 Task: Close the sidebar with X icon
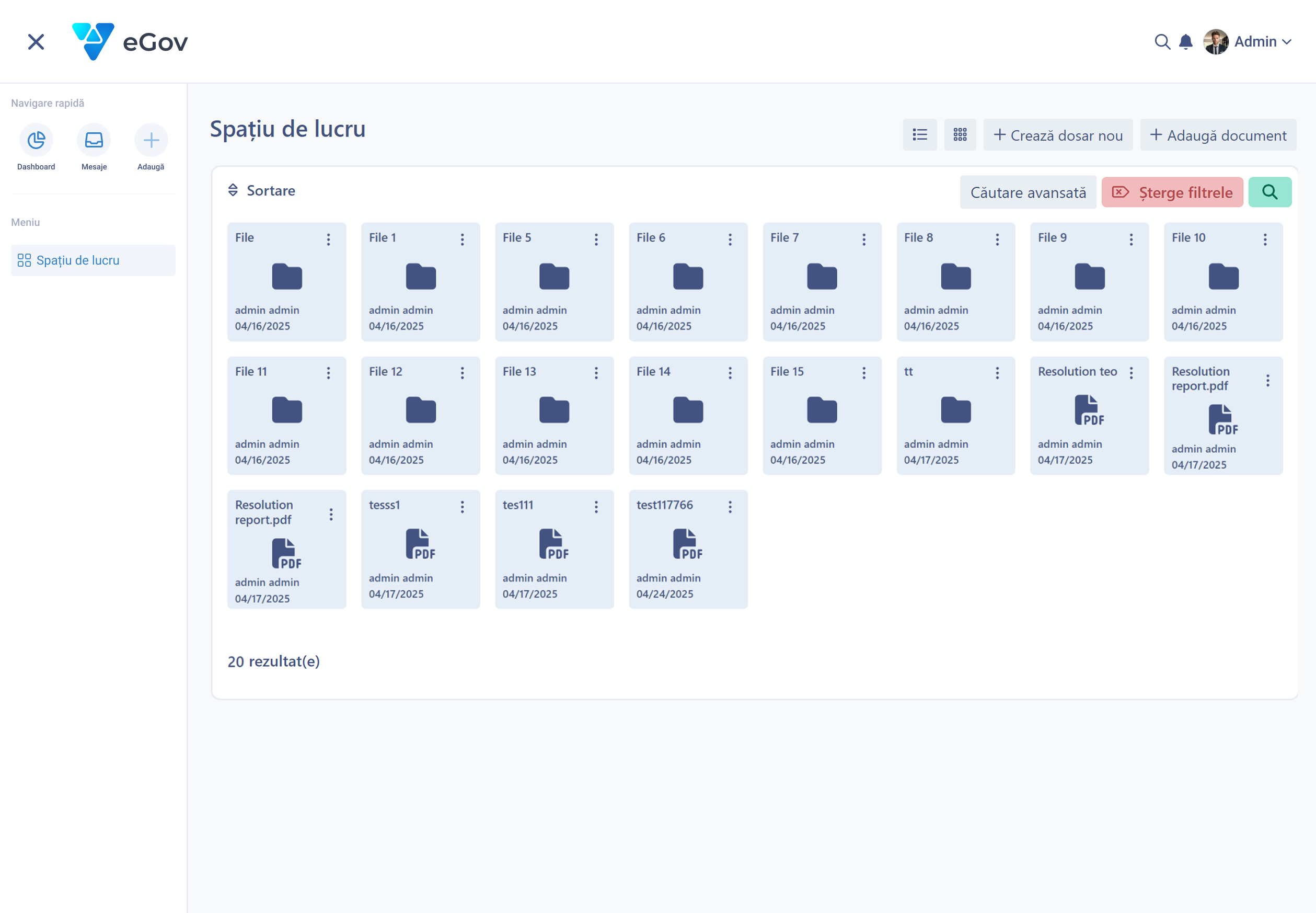tap(36, 42)
